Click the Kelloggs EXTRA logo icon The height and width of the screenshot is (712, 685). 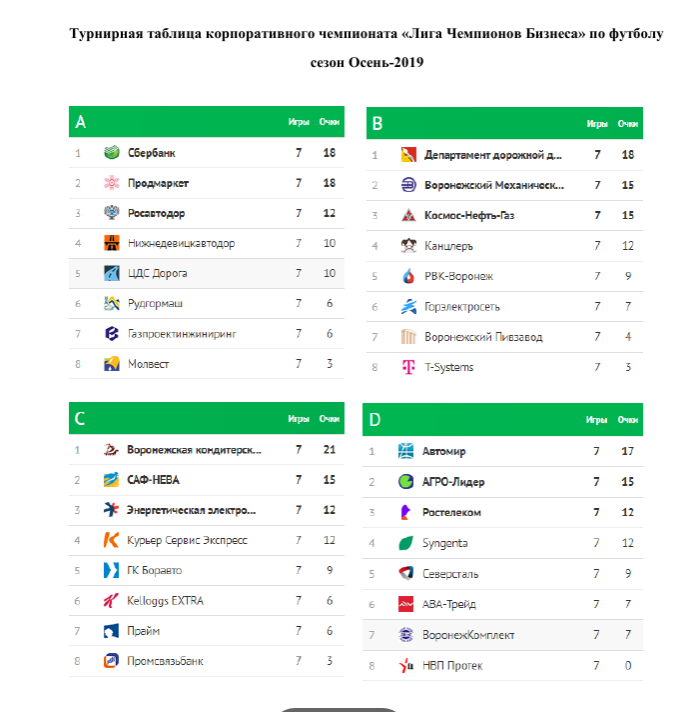click(112, 600)
